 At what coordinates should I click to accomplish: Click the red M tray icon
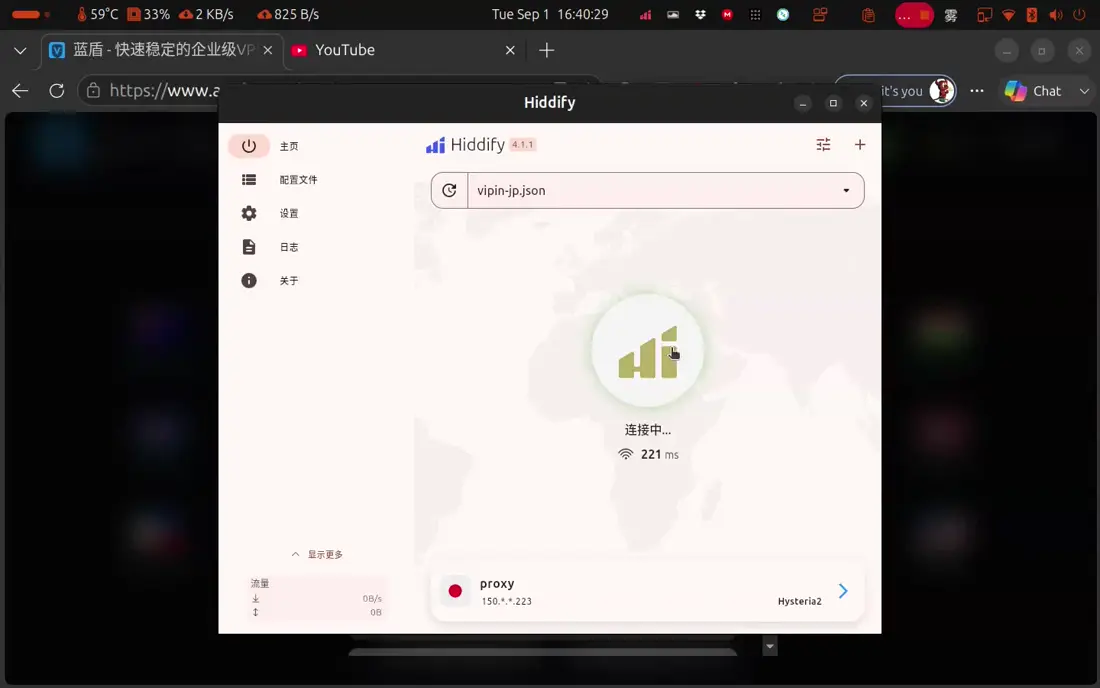click(727, 14)
